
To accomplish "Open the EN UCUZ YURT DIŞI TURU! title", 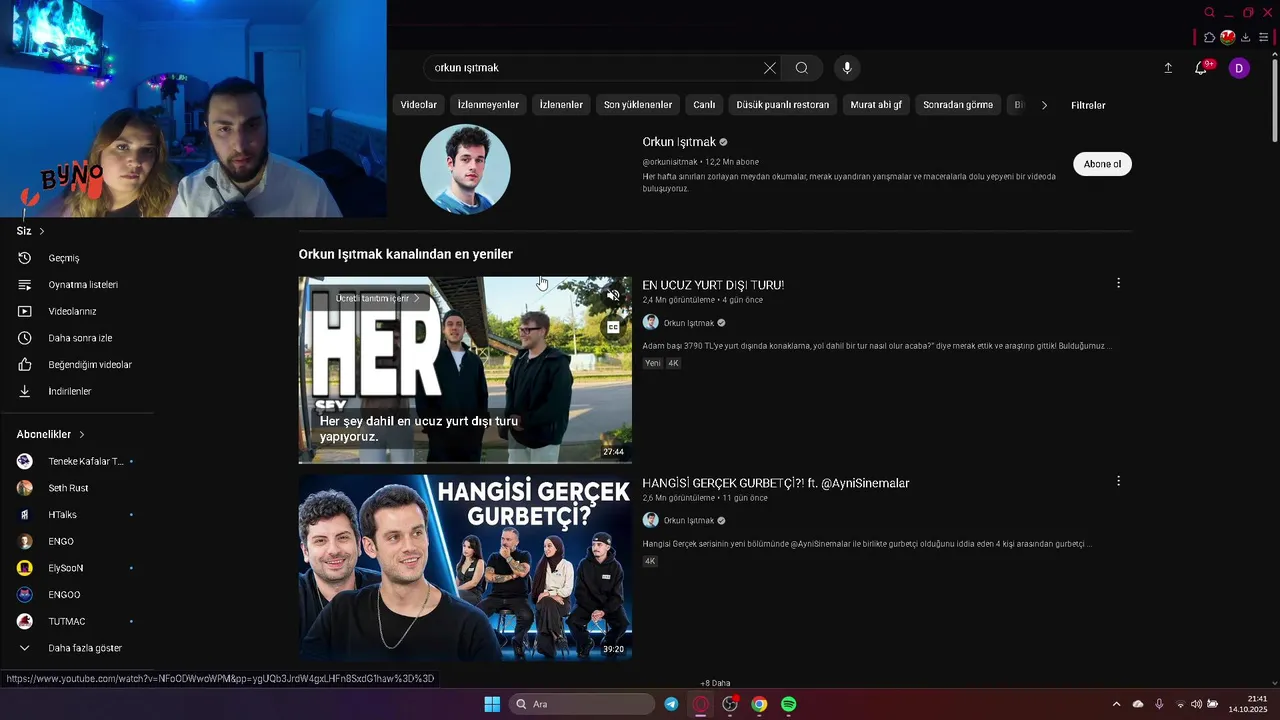I will point(713,285).
